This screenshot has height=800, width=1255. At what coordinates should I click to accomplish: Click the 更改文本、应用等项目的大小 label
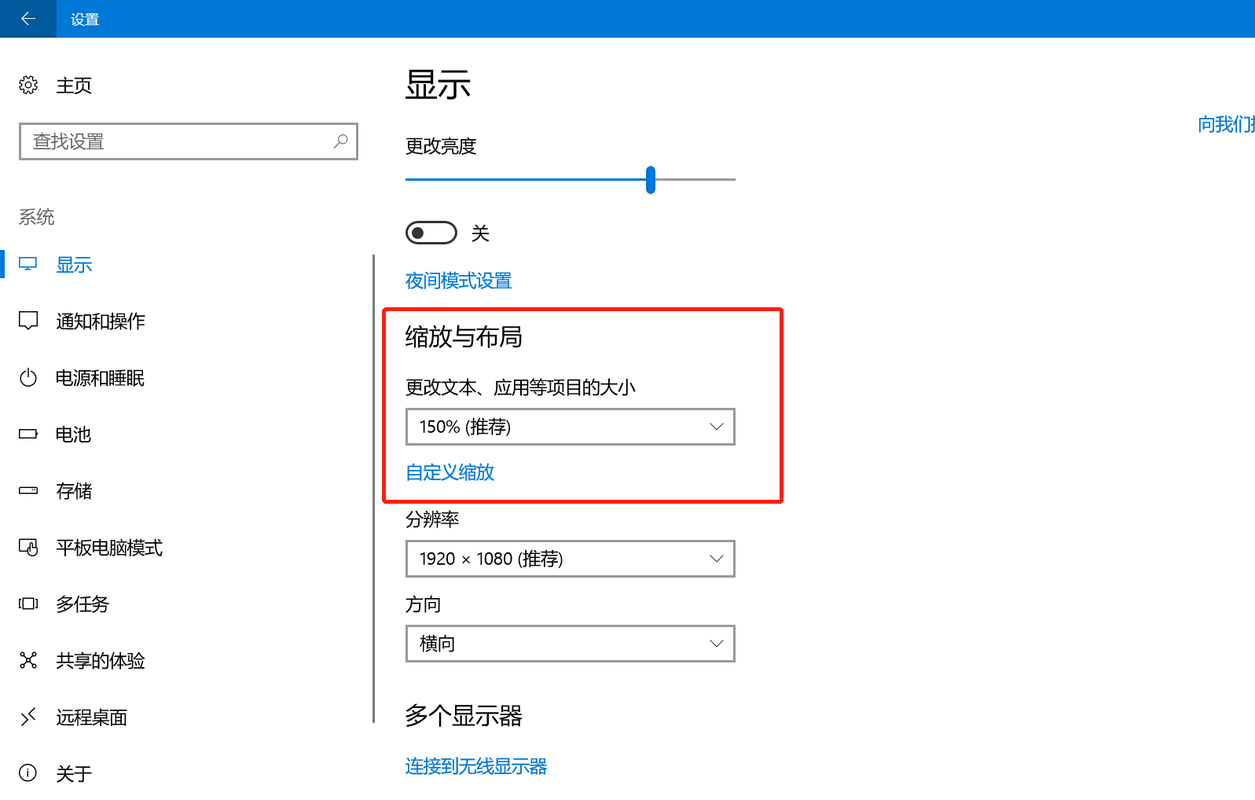[520, 388]
